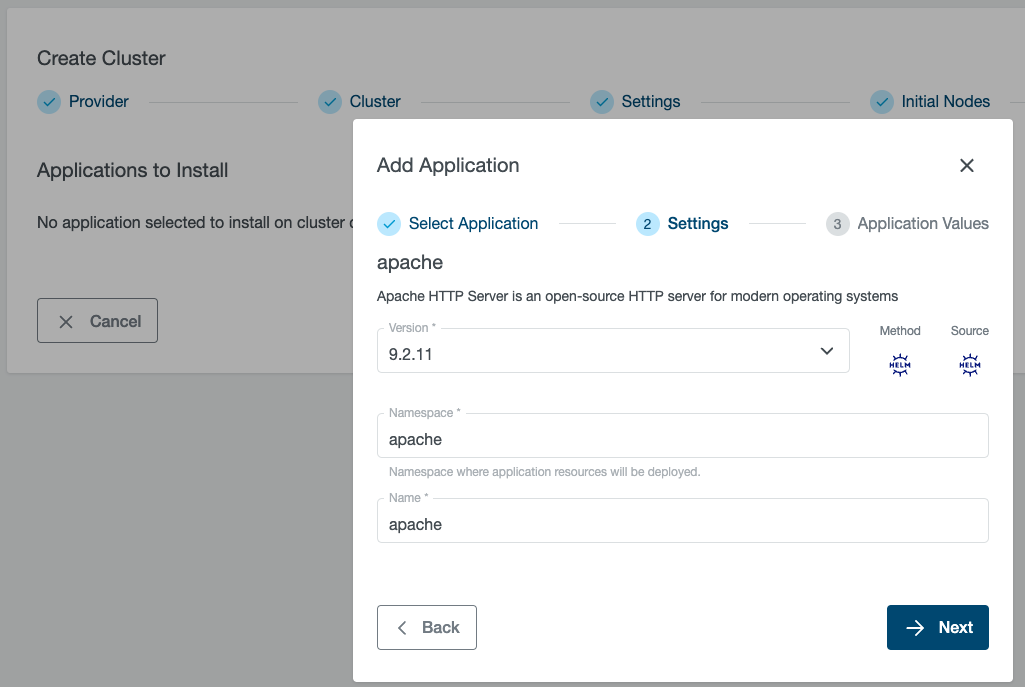Viewport: 1025px width, 687px height.
Task: Expand version options using the chevron
Action: tap(827, 351)
